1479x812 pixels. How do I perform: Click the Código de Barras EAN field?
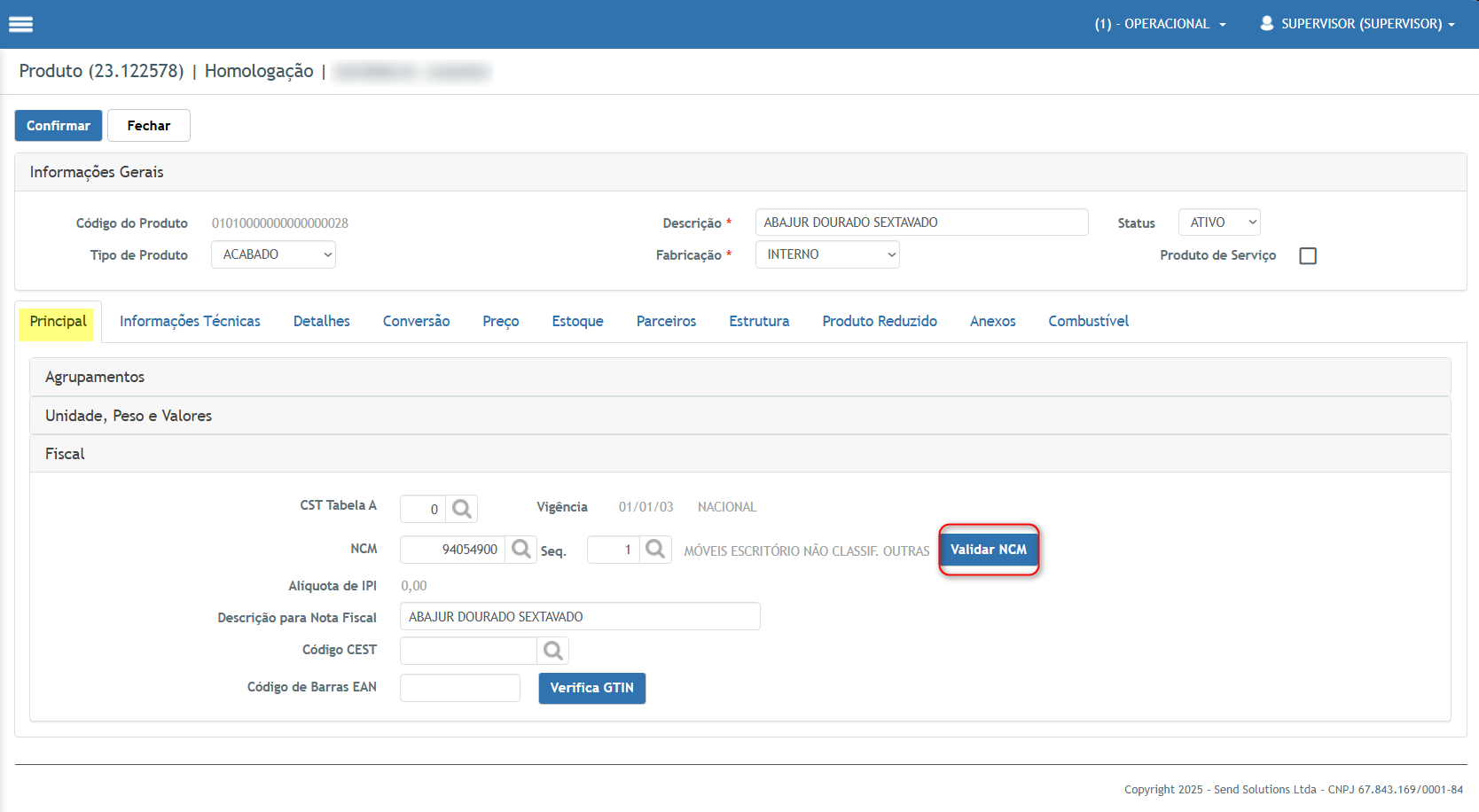point(459,688)
